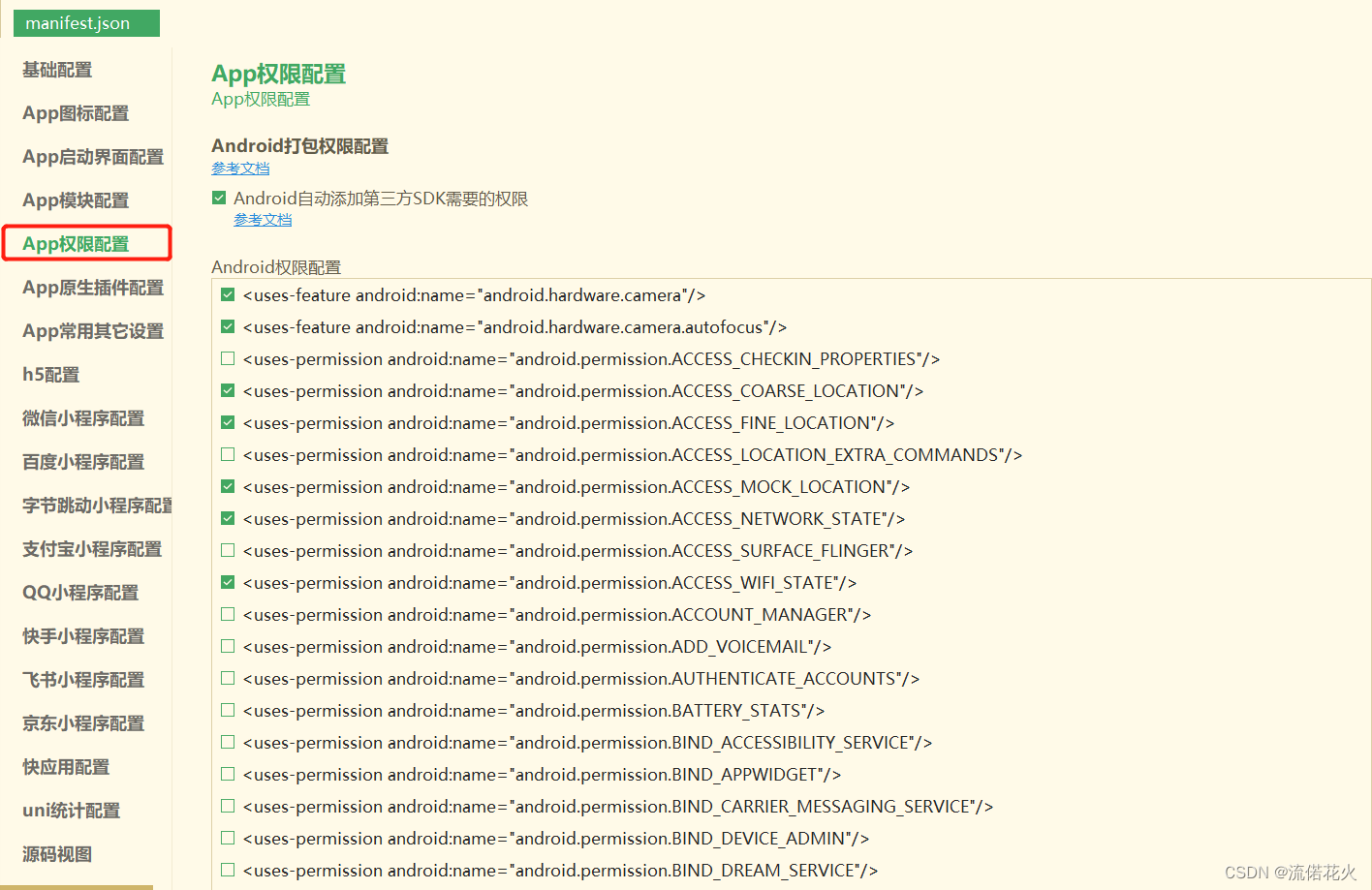This screenshot has height=890, width=1372.
Task: Click the App权限配置 page heading
Action: pyautogui.click(x=279, y=74)
